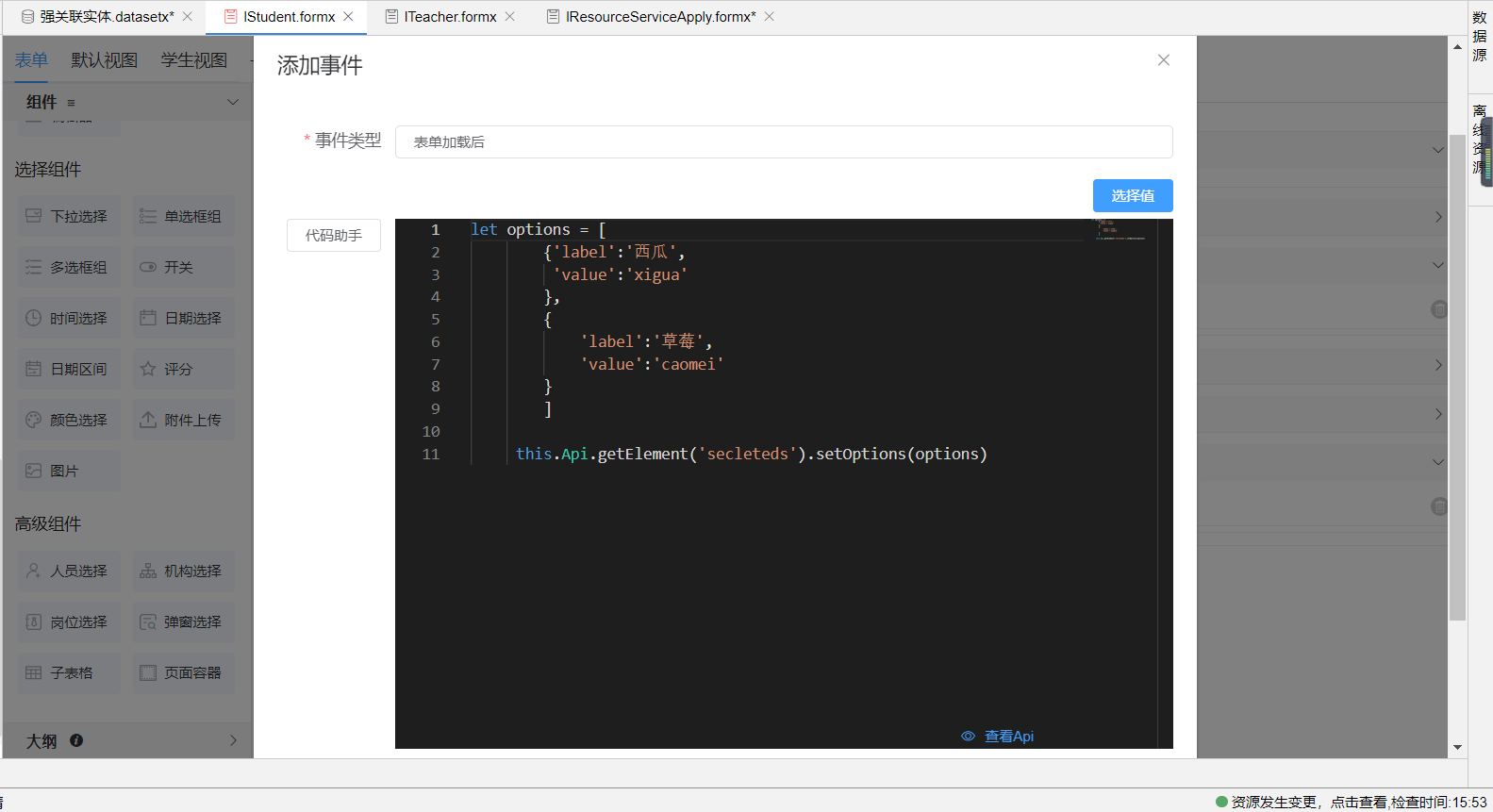Select the color picker palette icon

pyautogui.click(x=33, y=420)
